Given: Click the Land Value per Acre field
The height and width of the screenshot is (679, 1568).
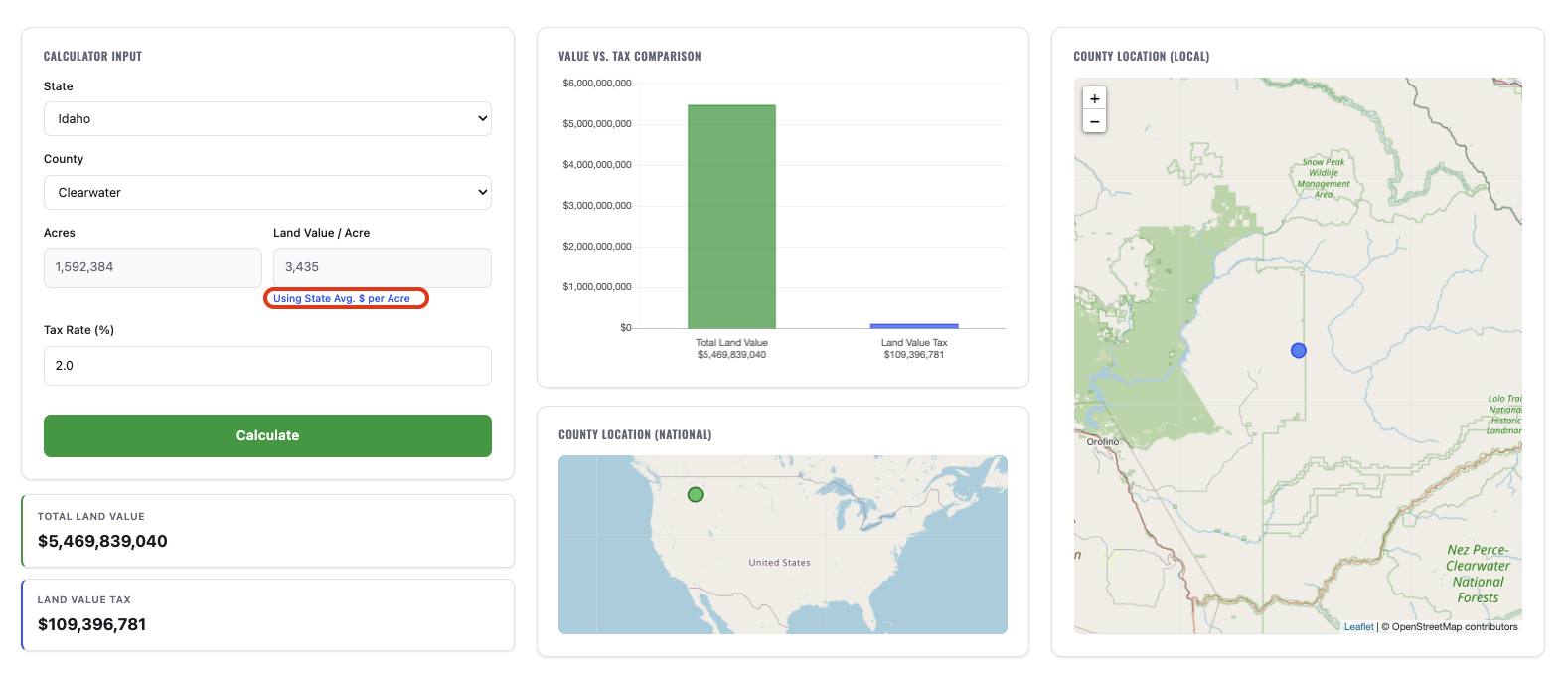Looking at the screenshot, I should tap(382, 267).
